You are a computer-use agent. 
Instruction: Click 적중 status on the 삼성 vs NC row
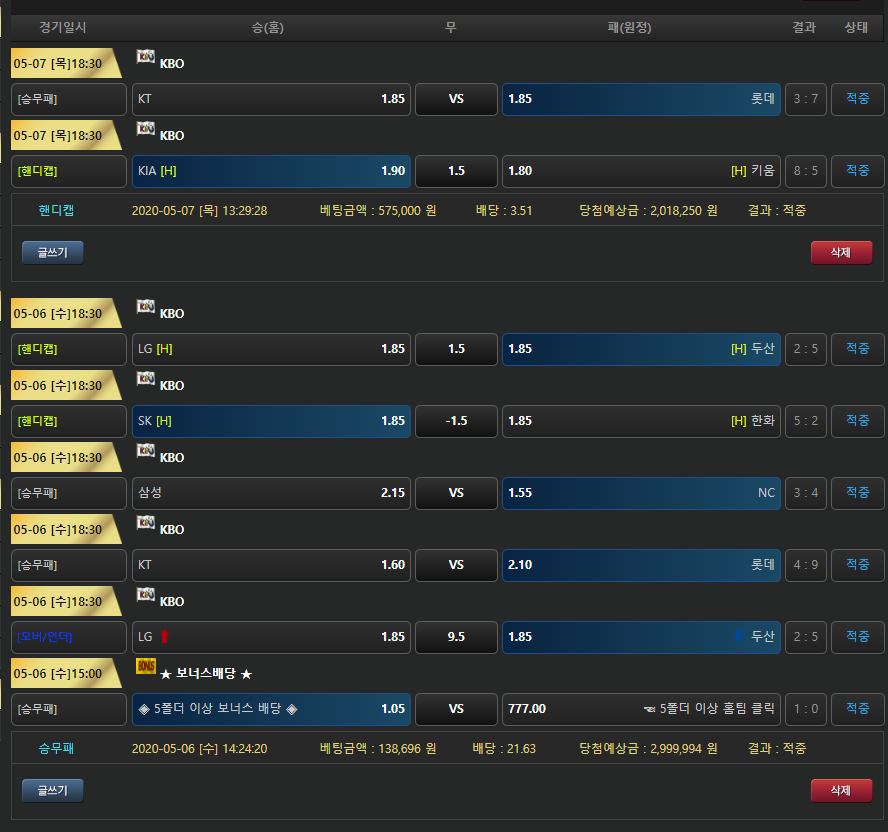pyautogui.click(x=857, y=493)
